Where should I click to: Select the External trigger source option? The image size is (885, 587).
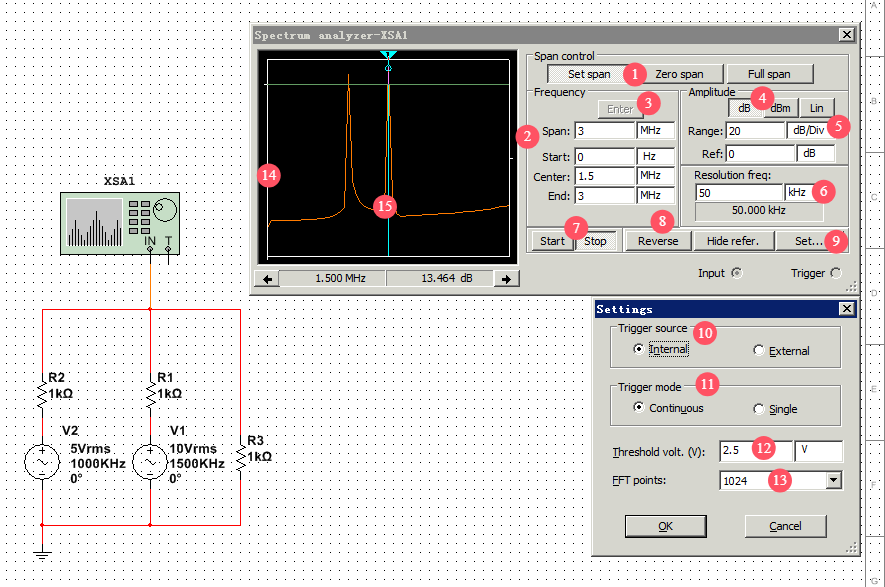(759, 351)
